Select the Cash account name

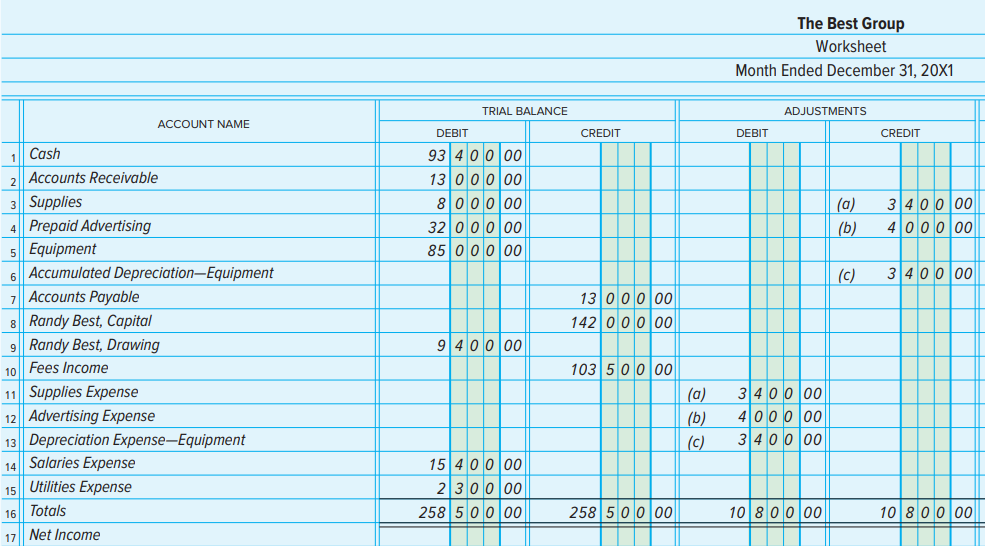coord(45,154)
